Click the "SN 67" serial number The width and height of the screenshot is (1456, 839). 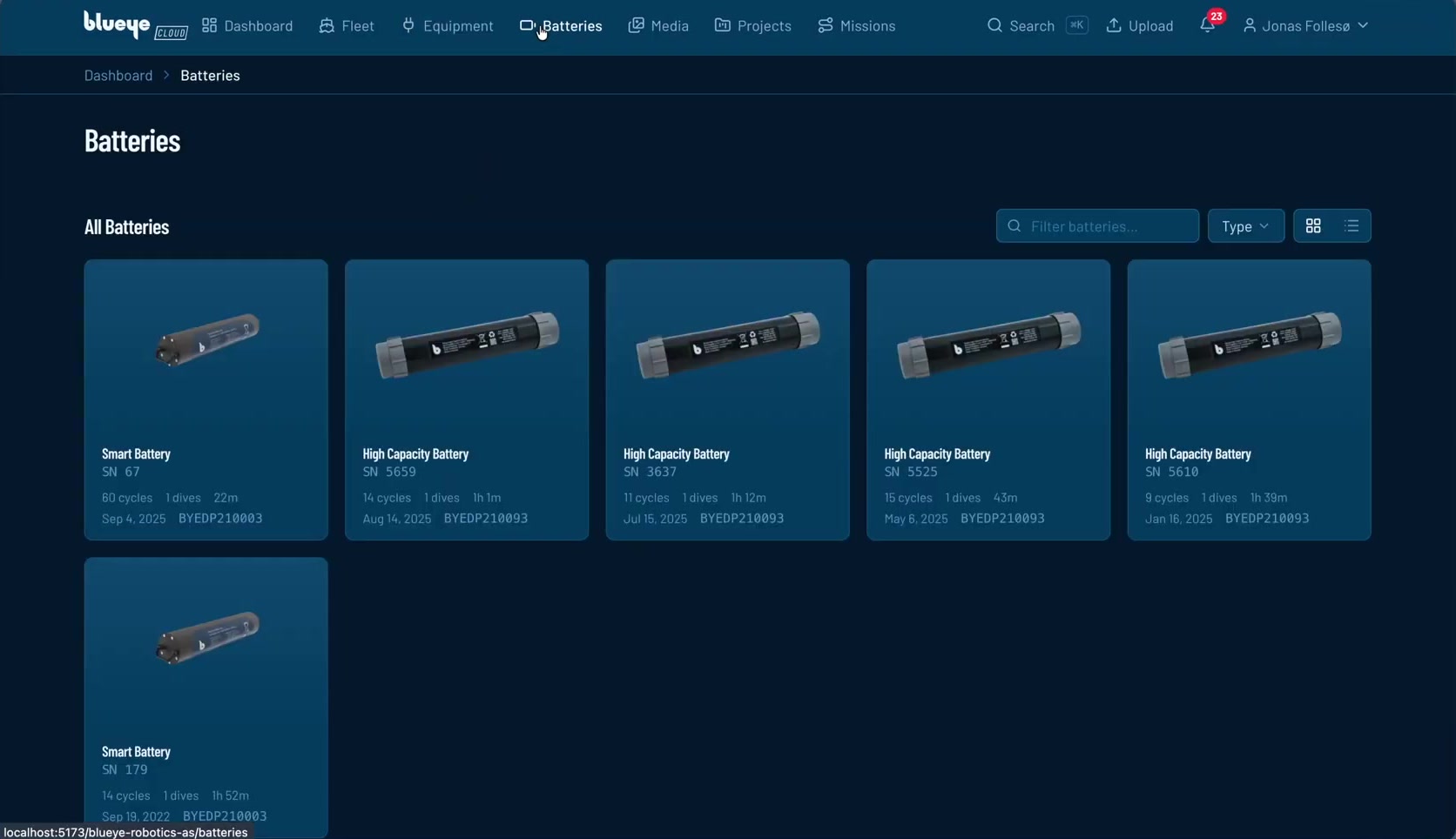click(x=121, y=472)
